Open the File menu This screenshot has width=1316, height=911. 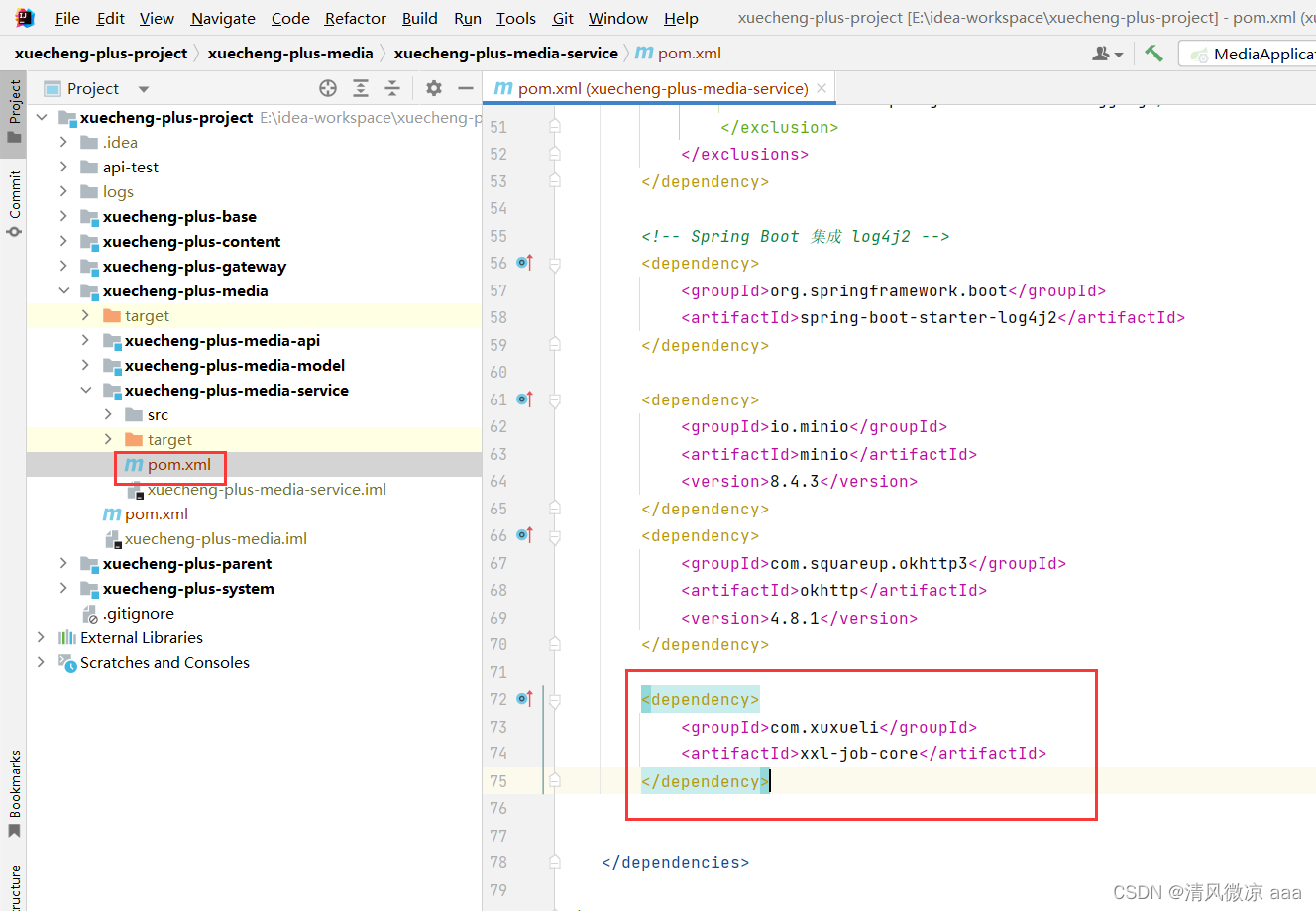pos(67,18)
